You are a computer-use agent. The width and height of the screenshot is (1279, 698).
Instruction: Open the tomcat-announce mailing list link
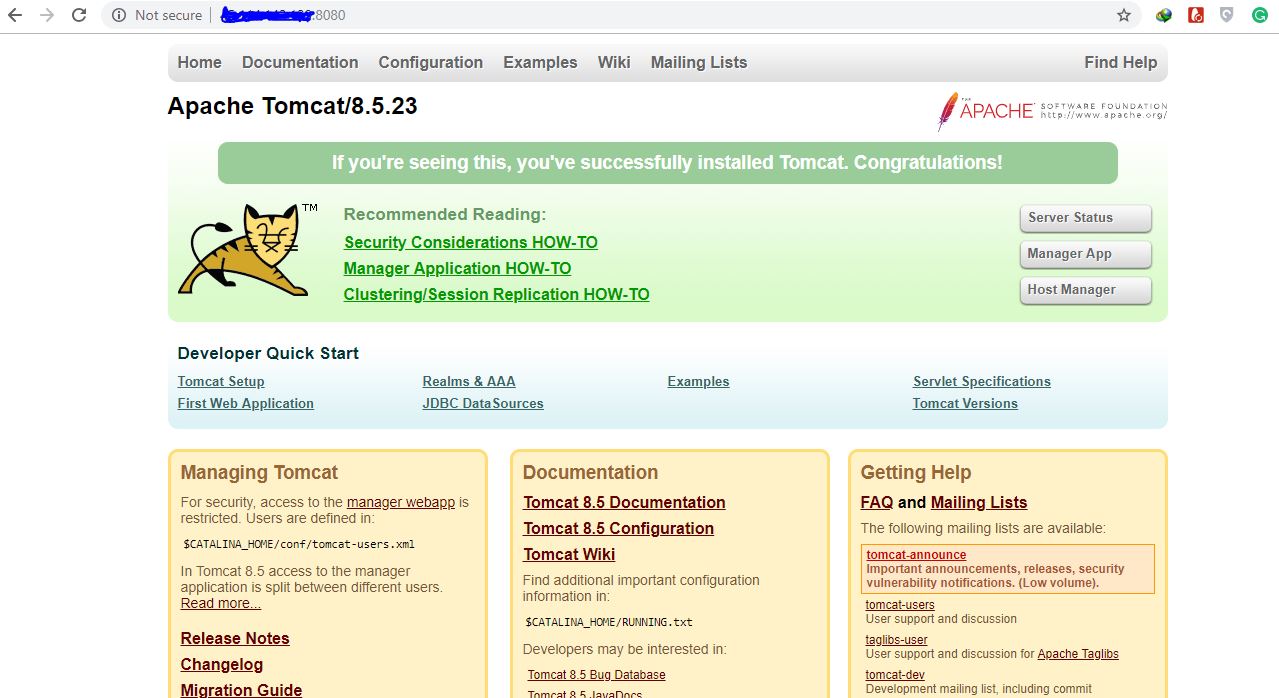(x=916, y=555)
